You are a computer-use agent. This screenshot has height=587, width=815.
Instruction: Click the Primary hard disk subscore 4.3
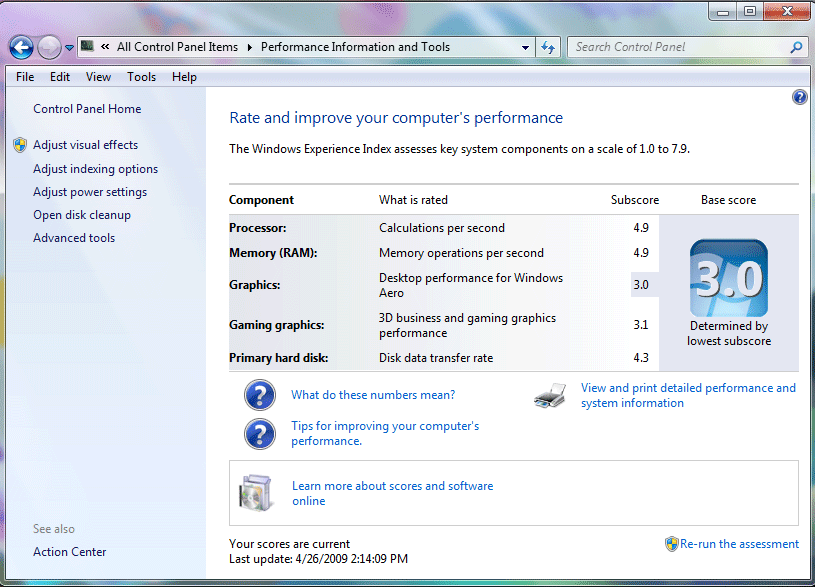[641, 358]
